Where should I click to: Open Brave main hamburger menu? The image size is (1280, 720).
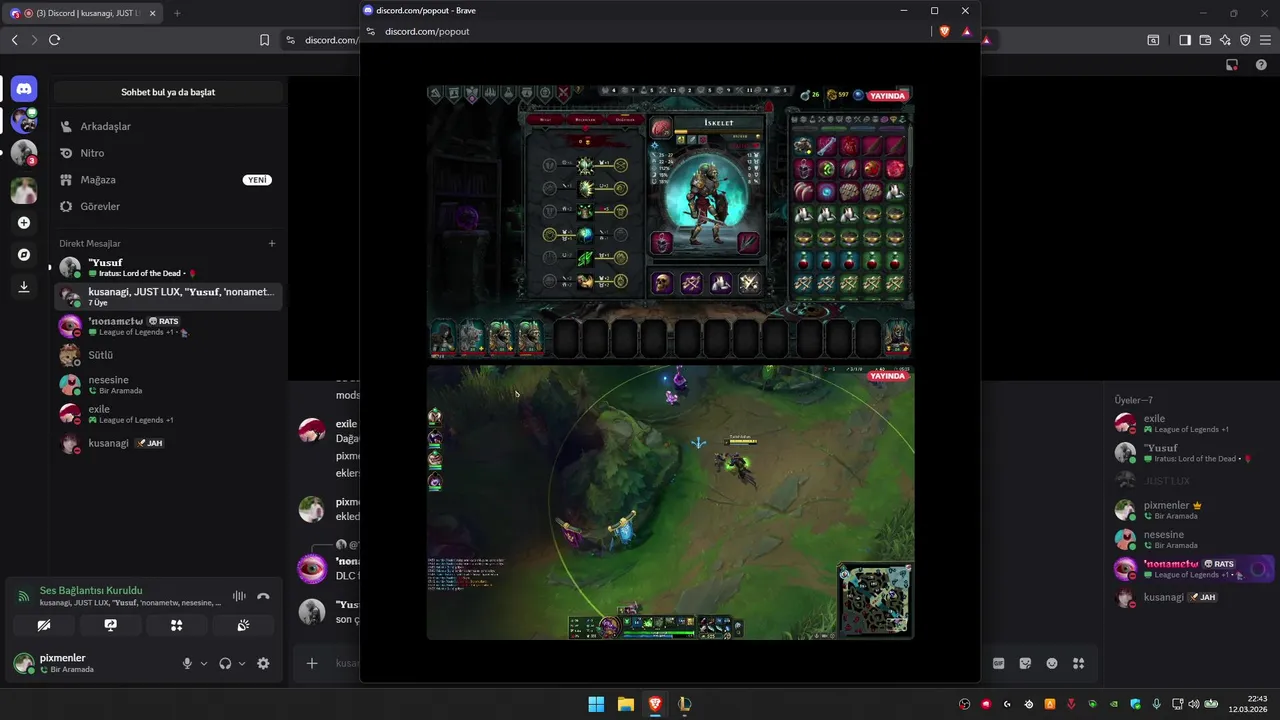click(x=1266, y=40)
